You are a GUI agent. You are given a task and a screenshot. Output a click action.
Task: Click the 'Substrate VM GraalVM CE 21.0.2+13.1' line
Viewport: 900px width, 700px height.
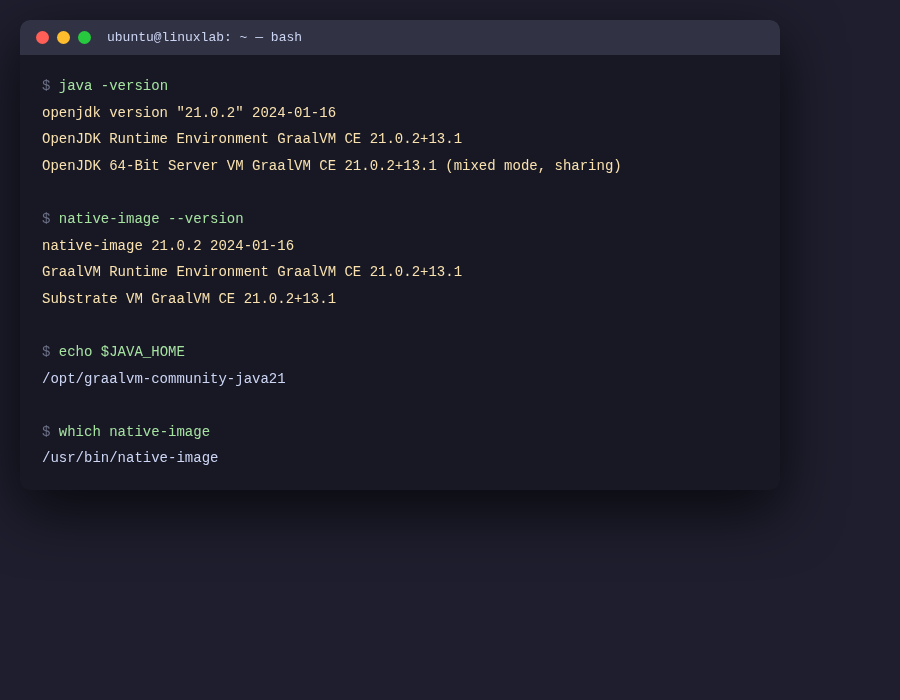tap(189, 299)
